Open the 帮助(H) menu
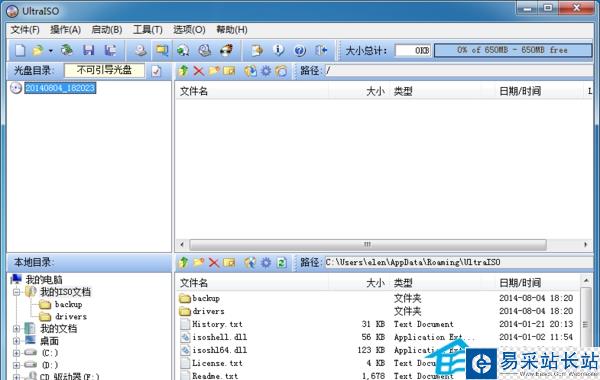 [232, 30]
